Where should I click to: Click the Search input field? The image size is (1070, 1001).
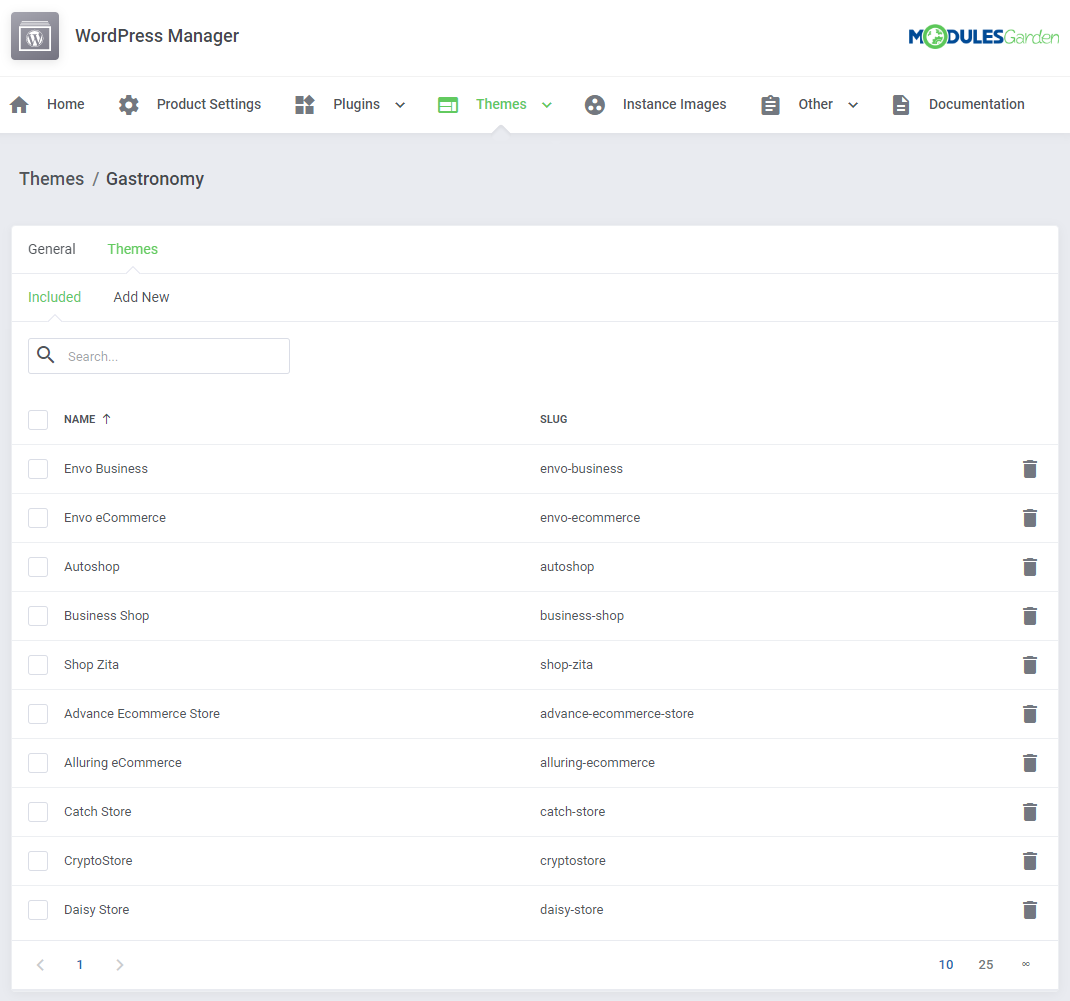(159, 356)
